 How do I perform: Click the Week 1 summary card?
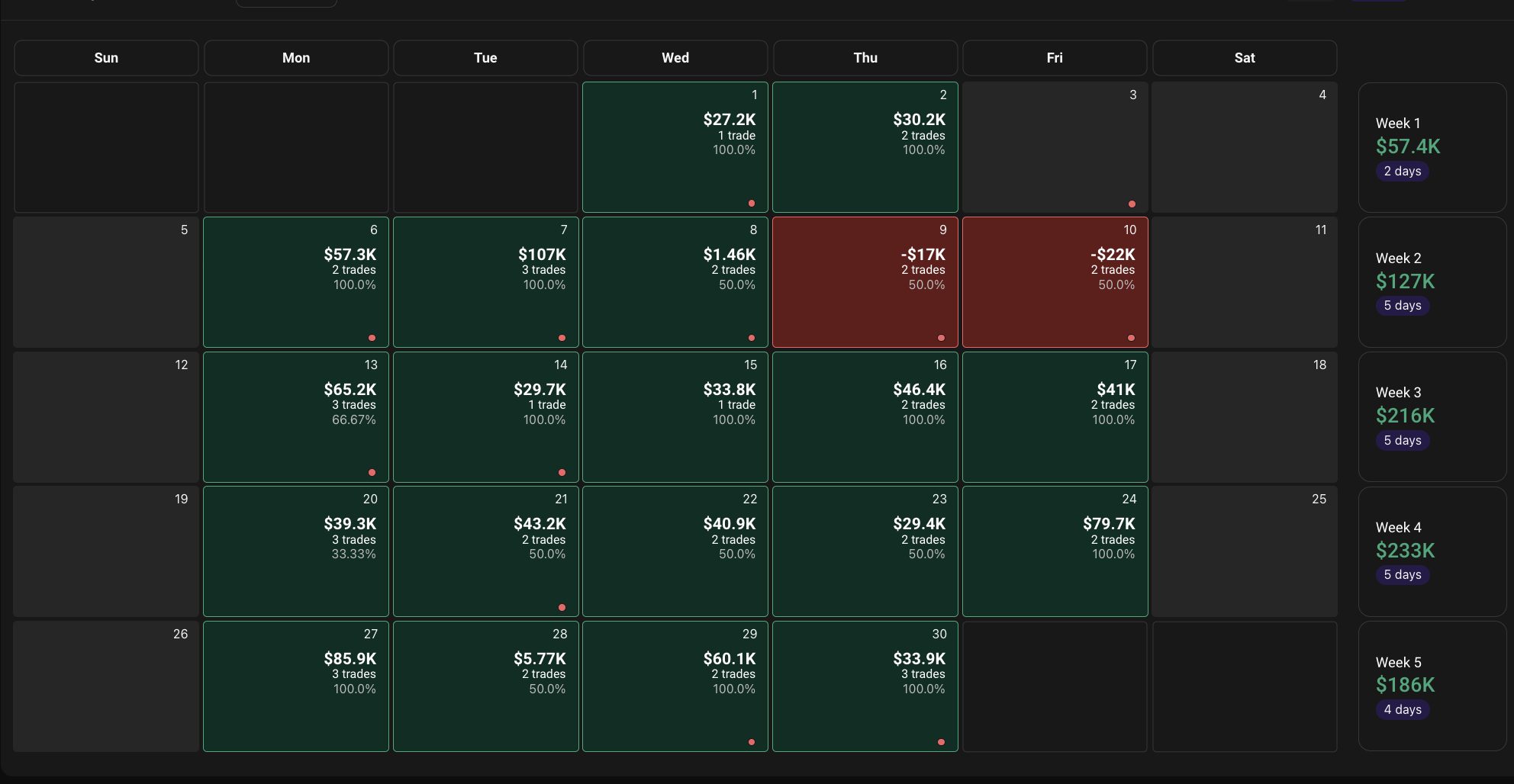[1432, 147]
